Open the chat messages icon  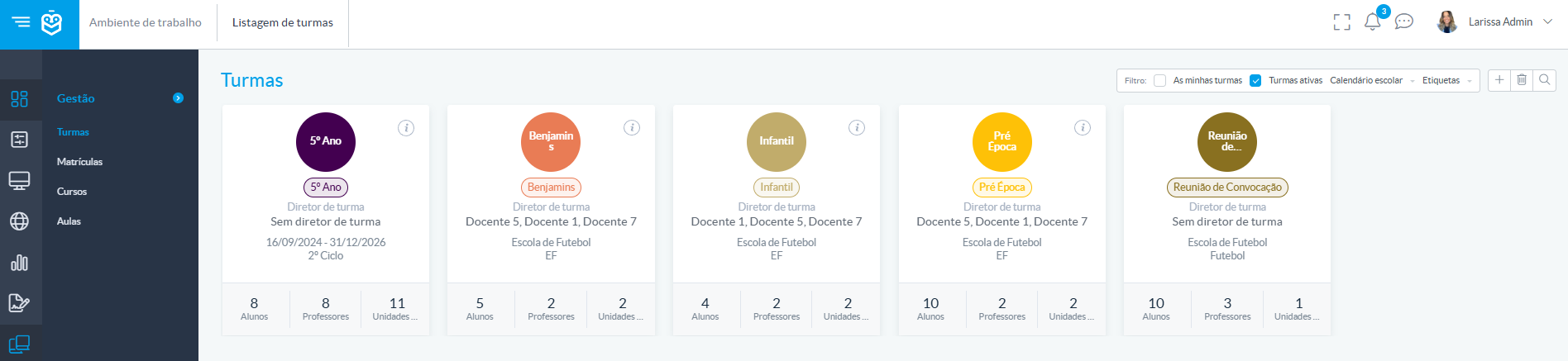tap(1403, 22)
